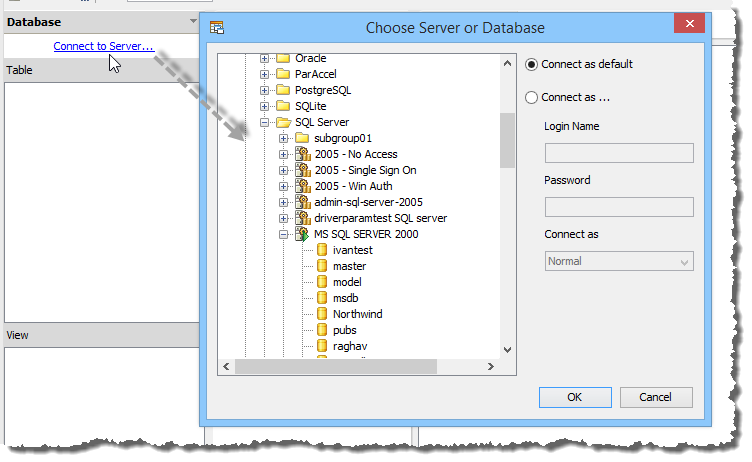Click the Oracle folder icon
Viewport: 752px width, 462px height.
(283, 58)
